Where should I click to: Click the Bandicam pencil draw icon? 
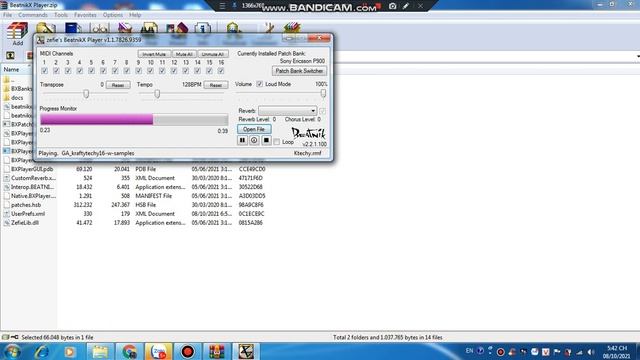(406, 6)
